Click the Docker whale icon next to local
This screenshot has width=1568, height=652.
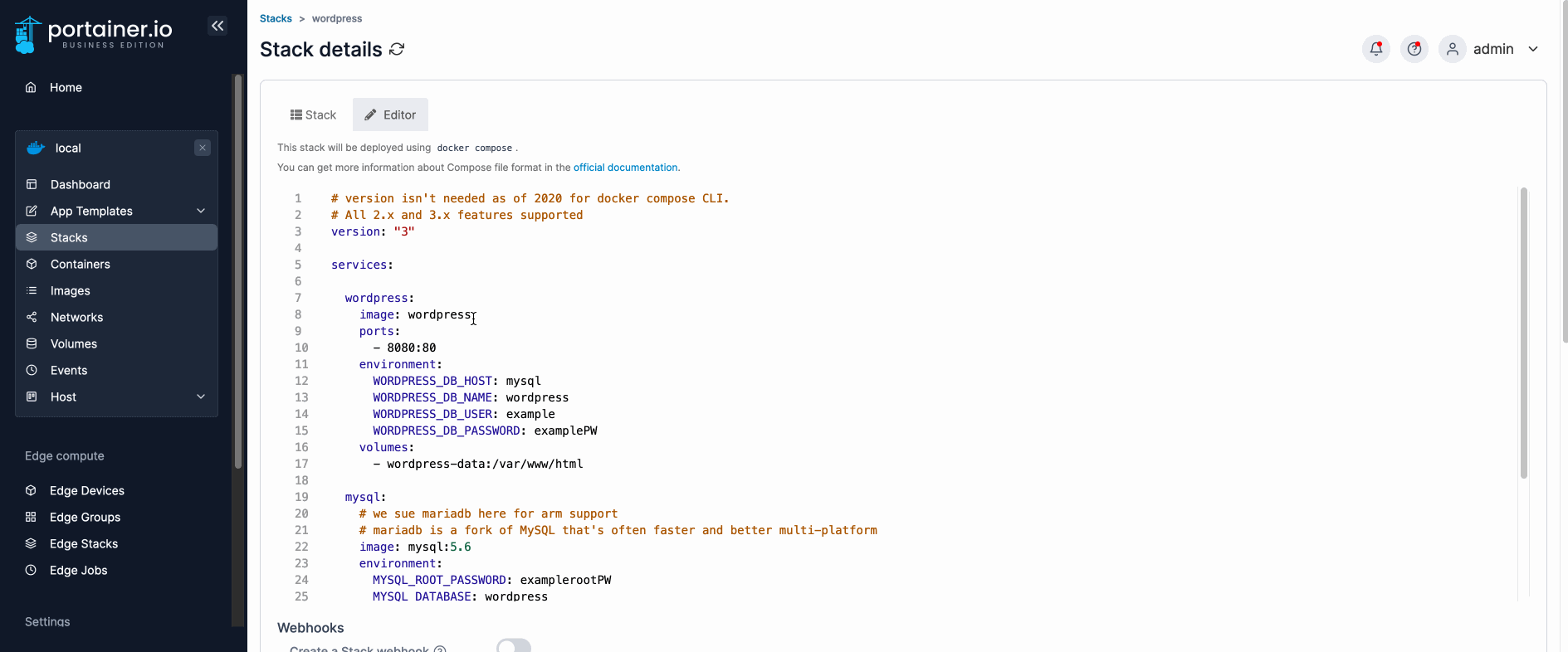click(x=36, y=148)
